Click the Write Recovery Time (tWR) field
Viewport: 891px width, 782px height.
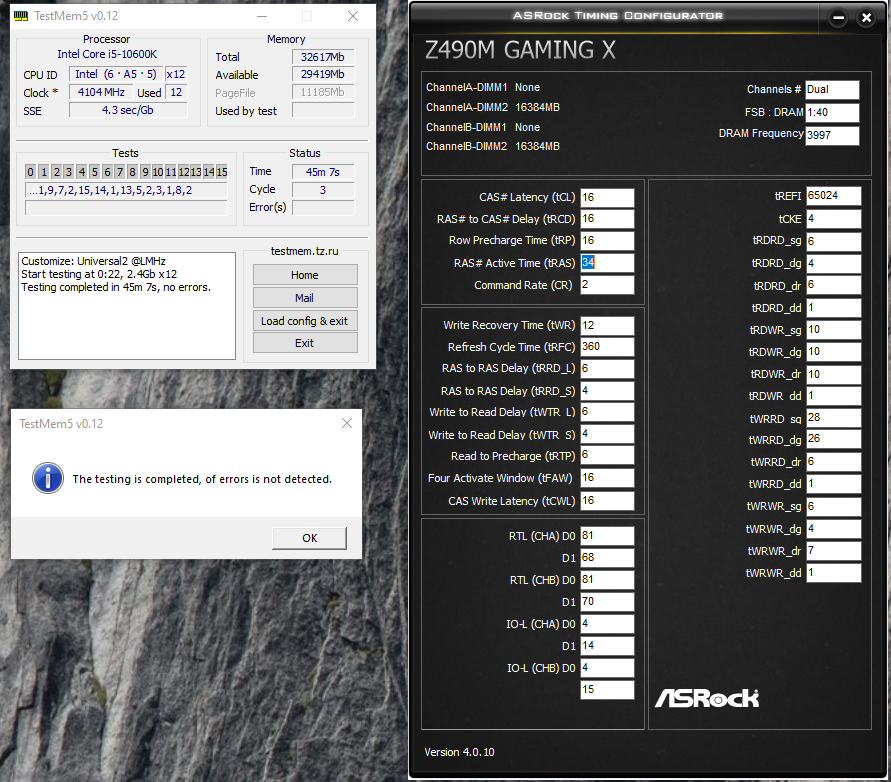[607, 326]
